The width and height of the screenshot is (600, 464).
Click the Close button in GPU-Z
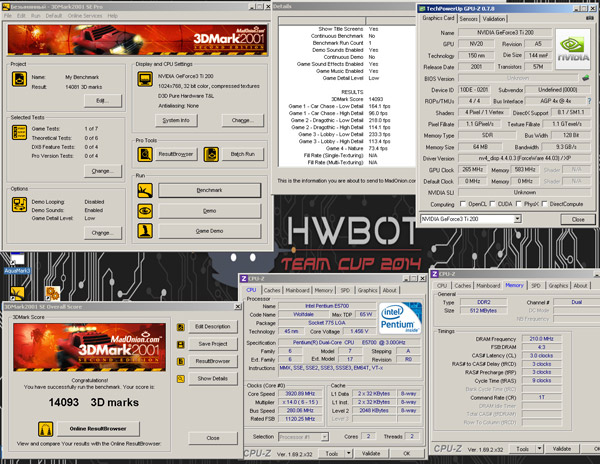[578, 219]
